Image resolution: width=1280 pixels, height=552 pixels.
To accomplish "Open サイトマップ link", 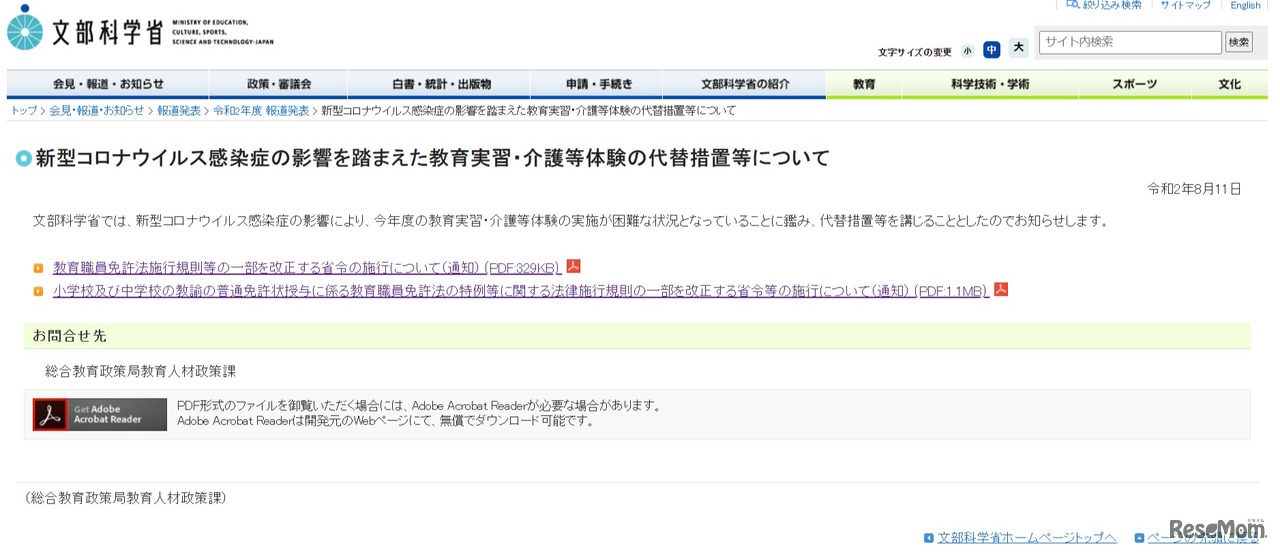I will coord(1185,5).
